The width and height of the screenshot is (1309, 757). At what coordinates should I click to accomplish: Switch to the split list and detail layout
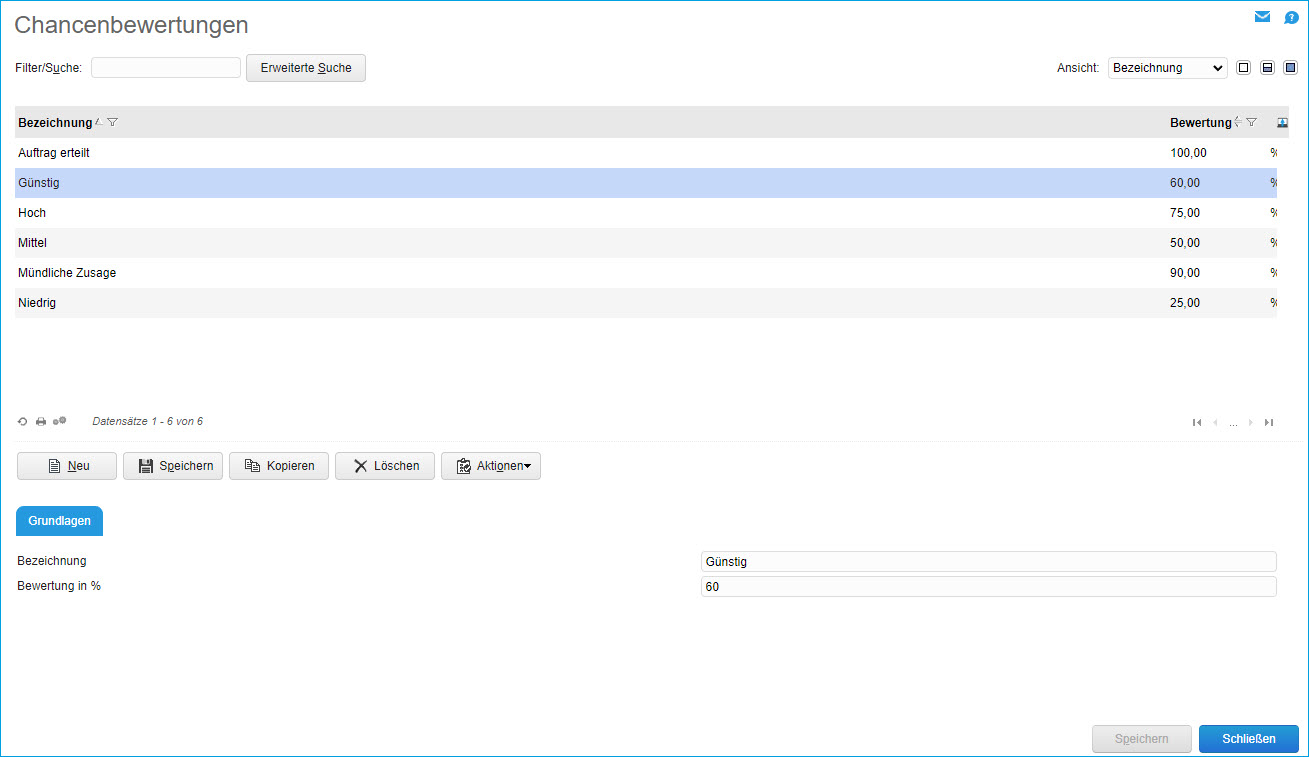click(x=1267, y=68)
